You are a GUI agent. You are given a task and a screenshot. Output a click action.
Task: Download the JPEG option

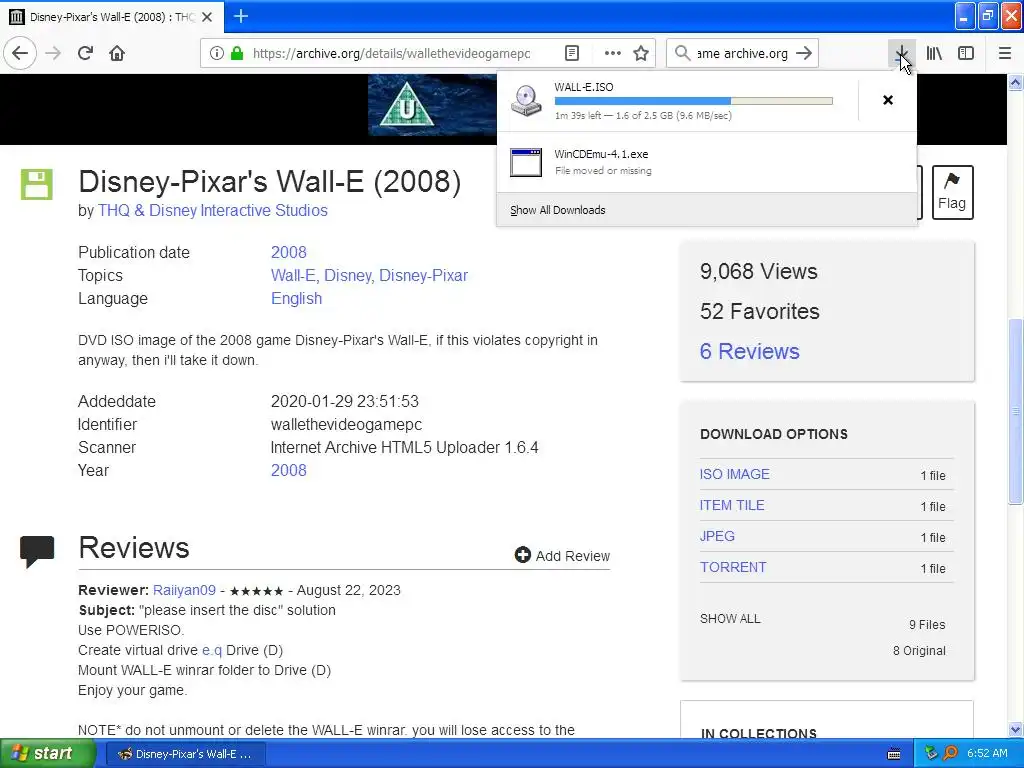point(717,536)
